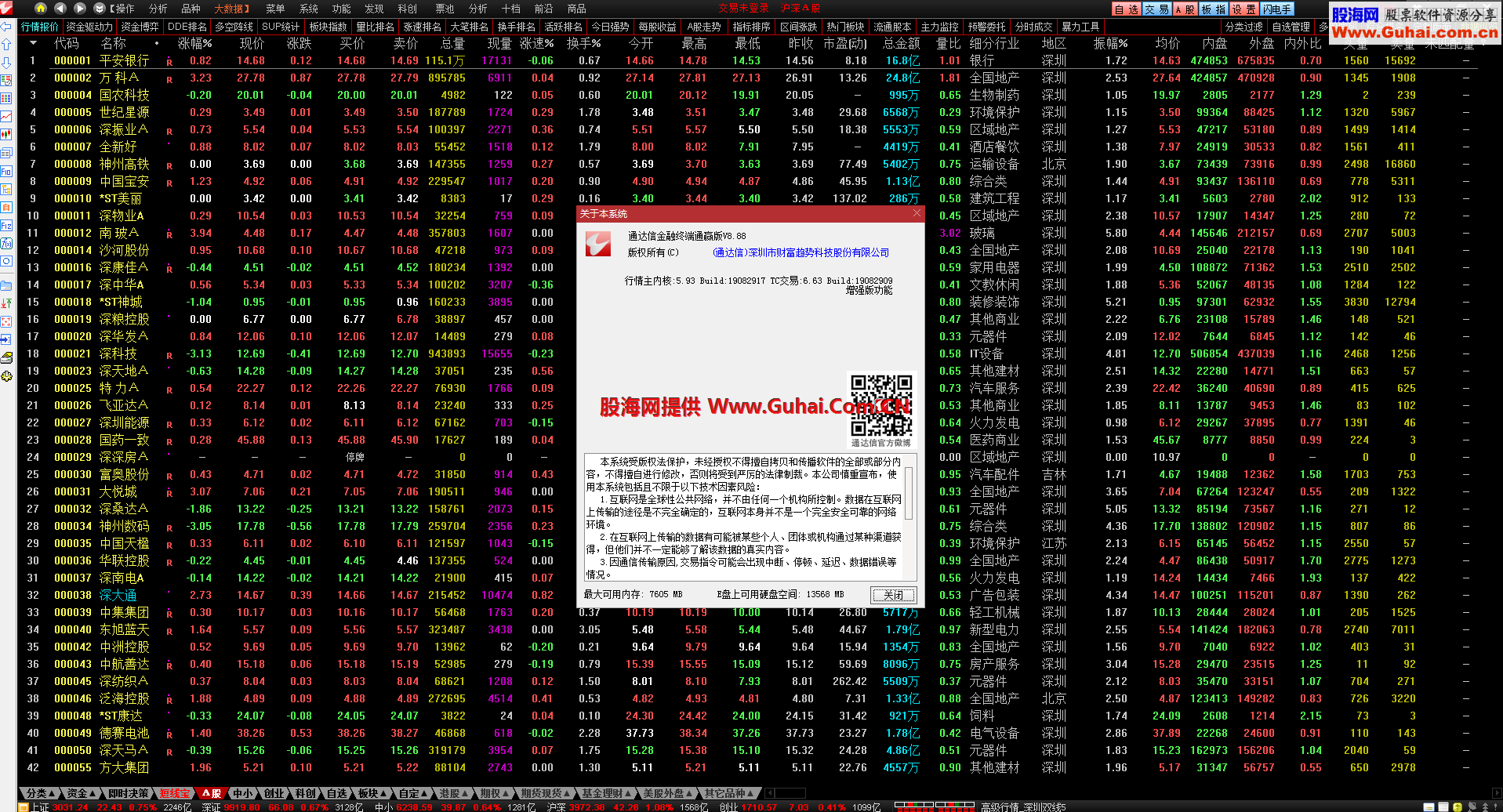Image resolution: width=1503 pixels, height=812 pixels.
Task: Switch to the 热门板块 tab
Action: click(x=845, y=27)
